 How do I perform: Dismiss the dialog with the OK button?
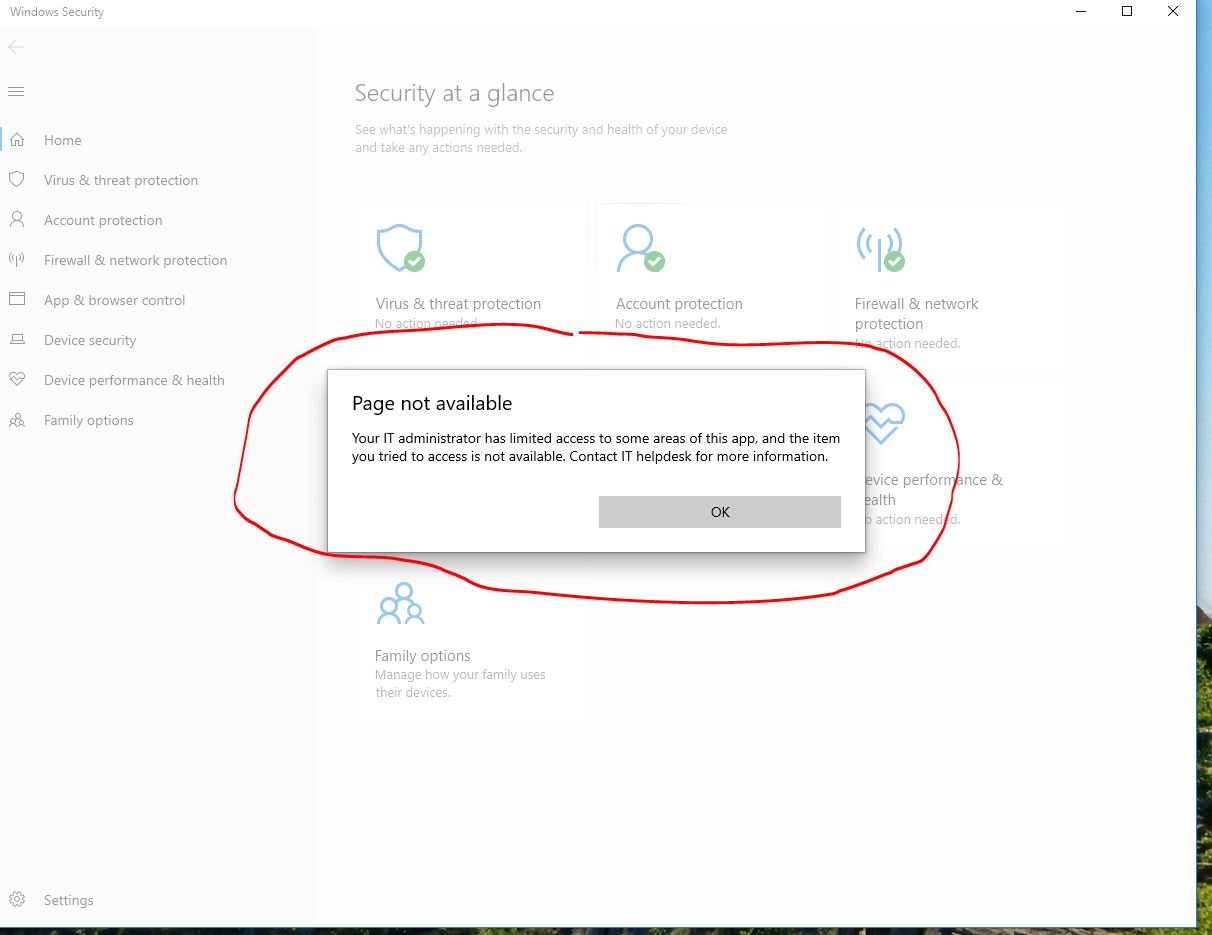point(719,512)
